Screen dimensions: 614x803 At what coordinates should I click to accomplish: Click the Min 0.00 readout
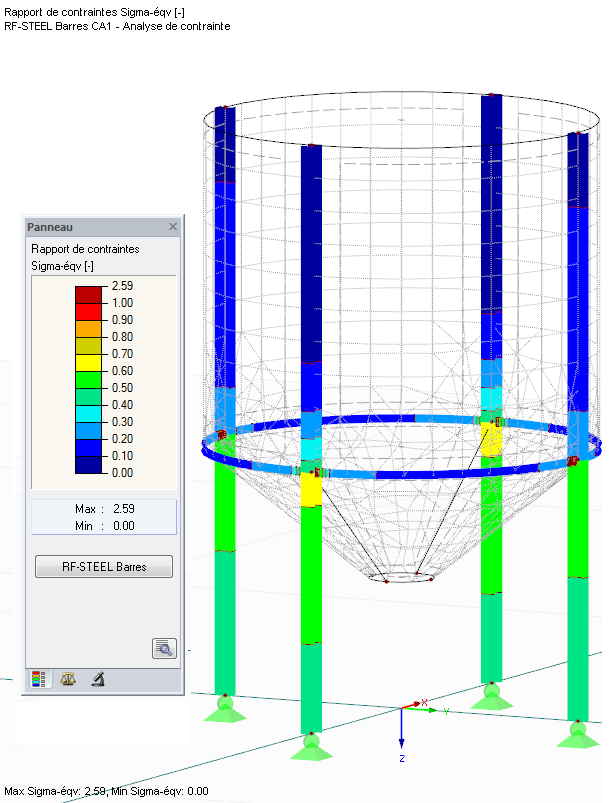[x=104, y=526]
